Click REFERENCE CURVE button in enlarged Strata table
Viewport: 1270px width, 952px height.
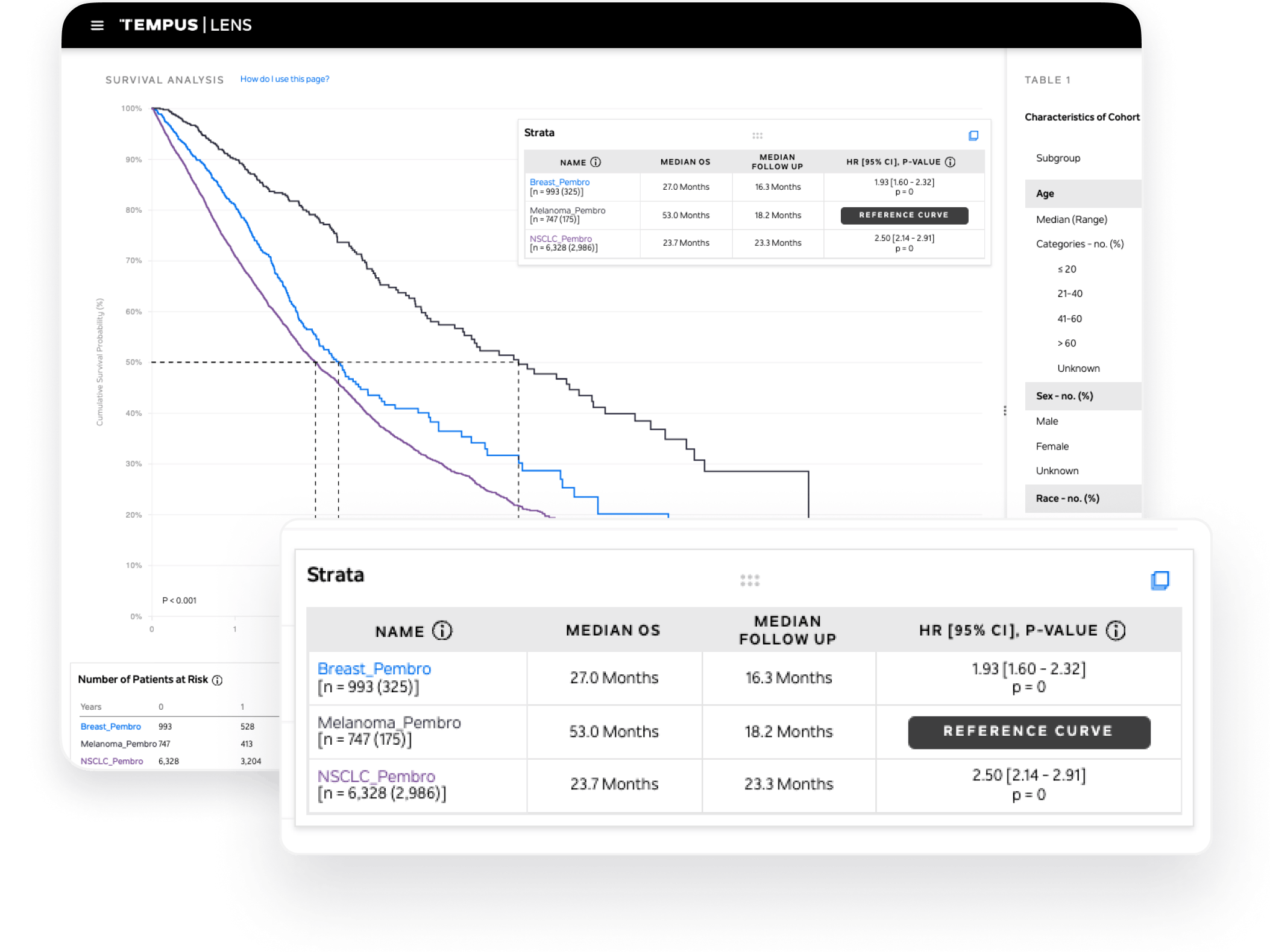pos(1029,732)
